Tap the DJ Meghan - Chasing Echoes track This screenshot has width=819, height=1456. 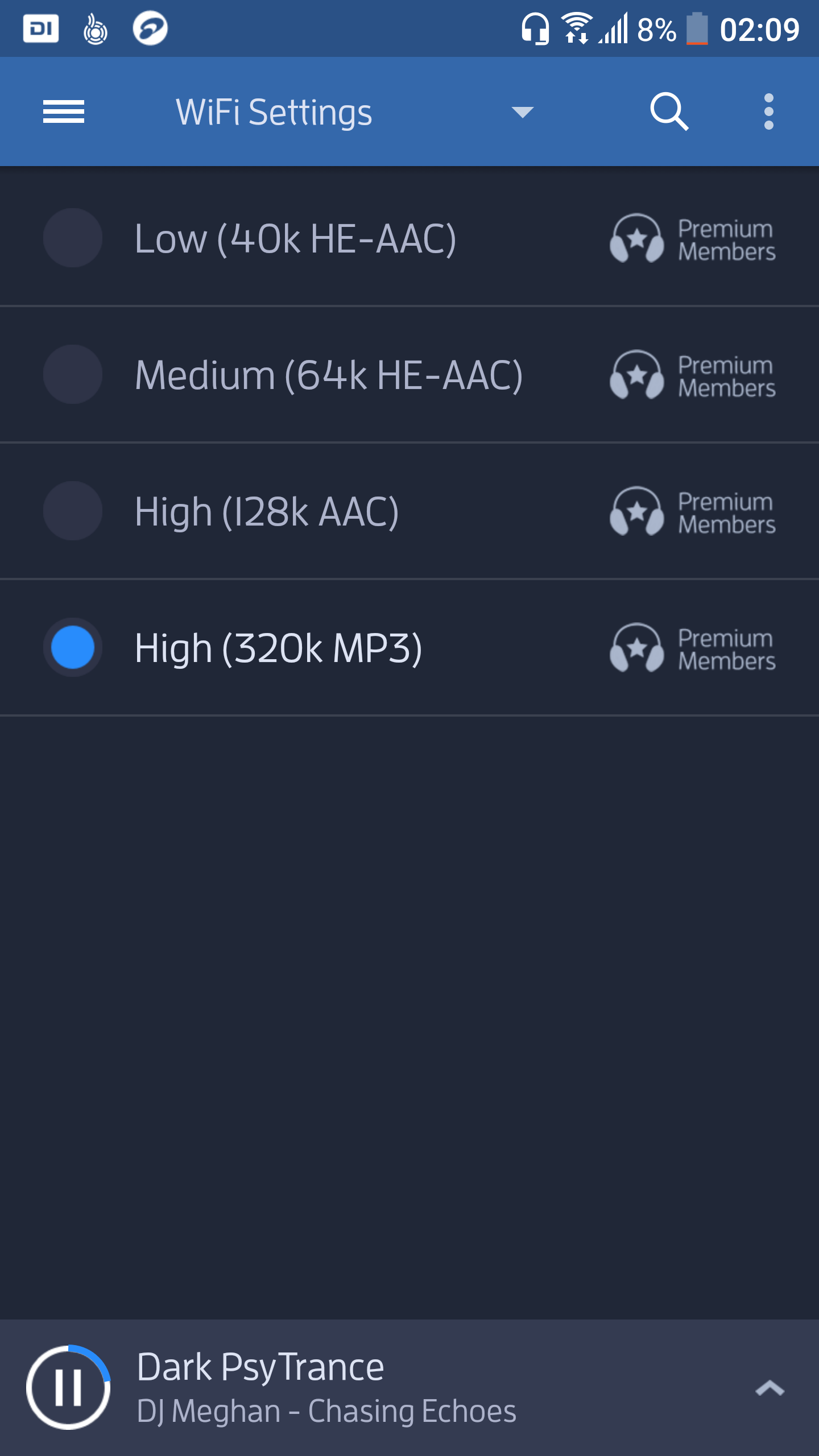pos(326,1411)
